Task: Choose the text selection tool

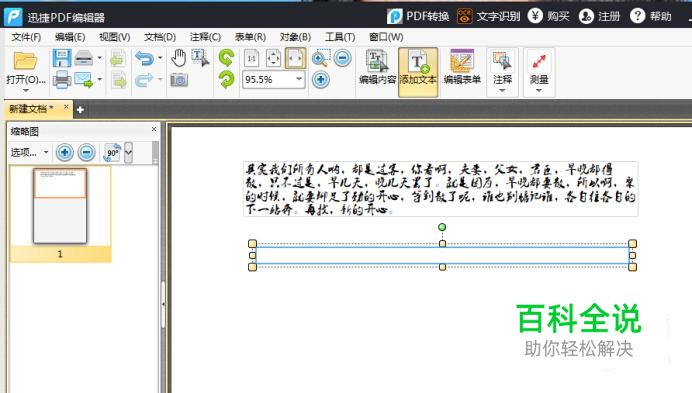Action: [200, 58]
